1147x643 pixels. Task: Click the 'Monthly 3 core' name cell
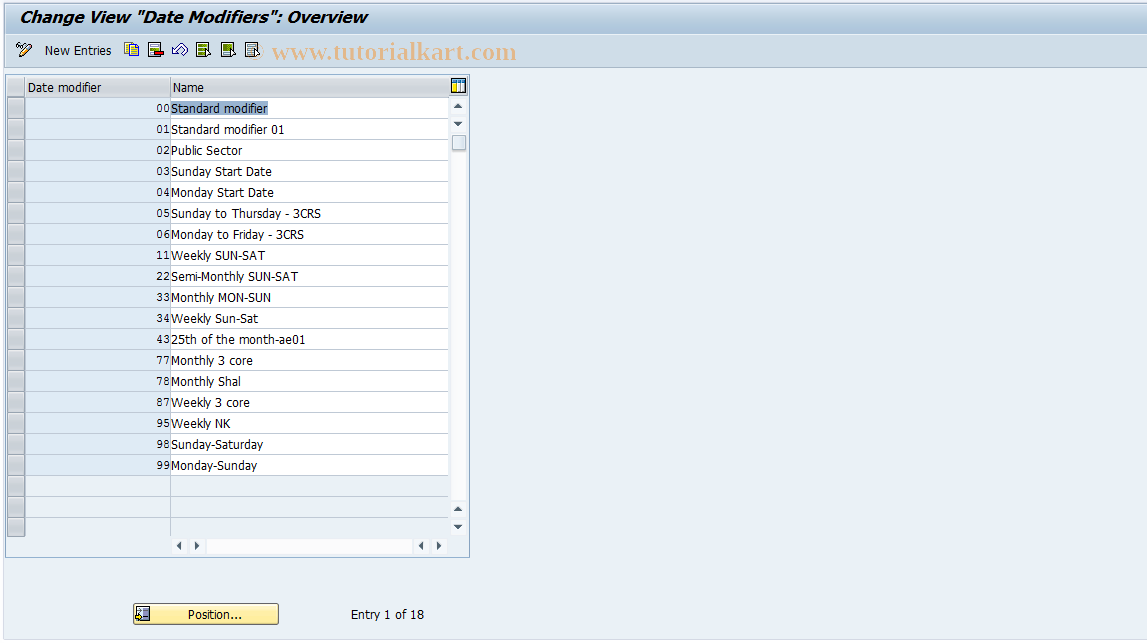309,361
